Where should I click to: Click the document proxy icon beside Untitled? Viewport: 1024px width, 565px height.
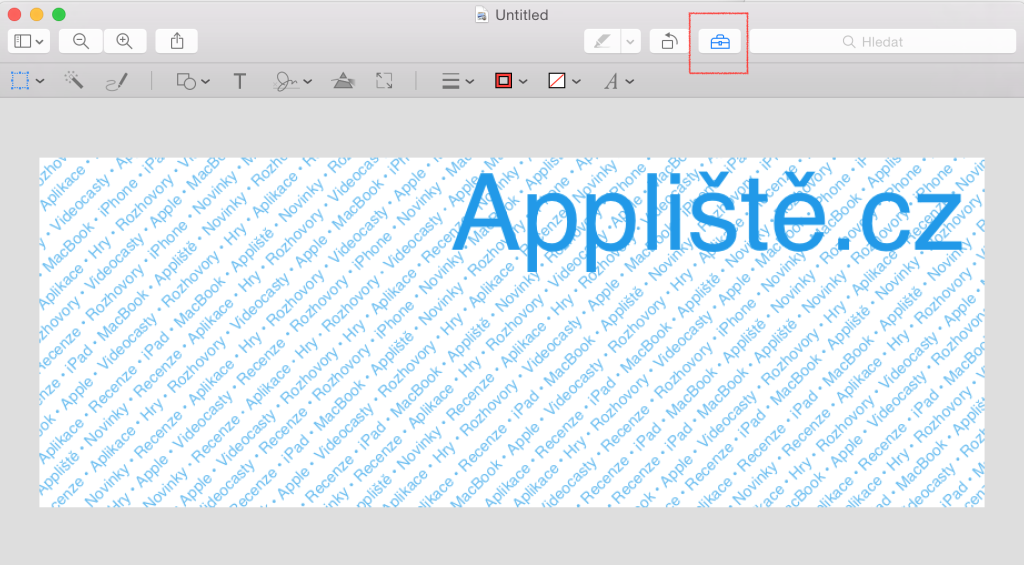pos(481,15)
